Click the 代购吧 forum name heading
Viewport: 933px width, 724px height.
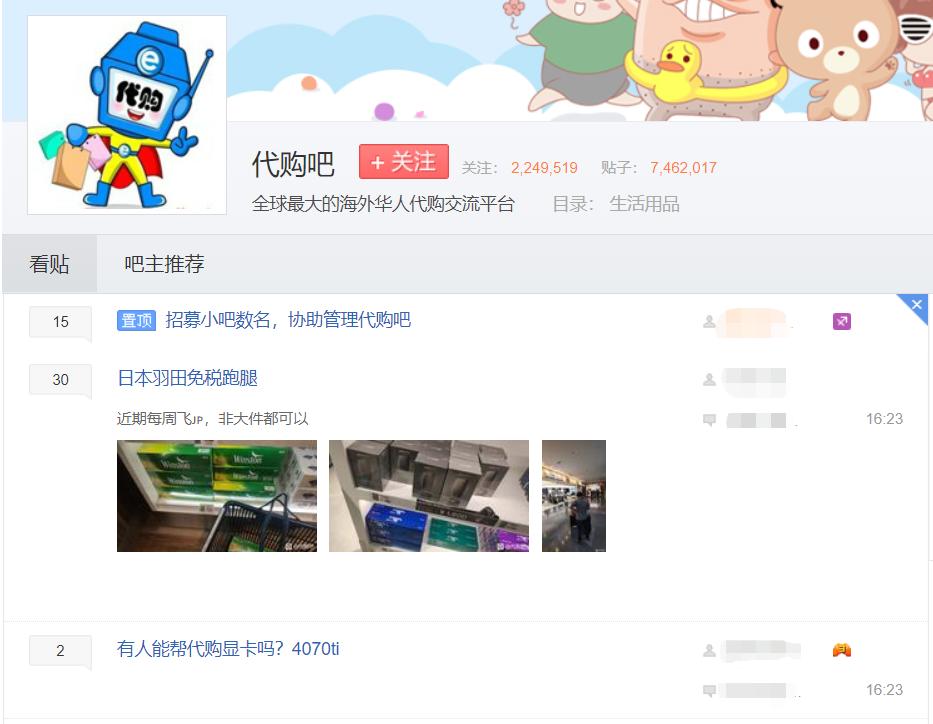(293, 164)
